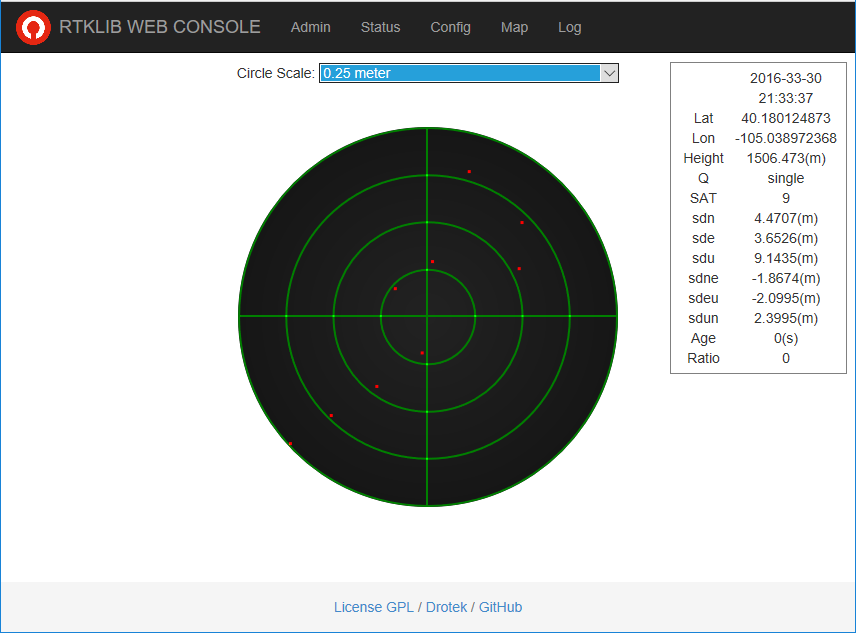Open the License GPL link
Viewport: 856px width, 633px height.
tap(373, 607)
